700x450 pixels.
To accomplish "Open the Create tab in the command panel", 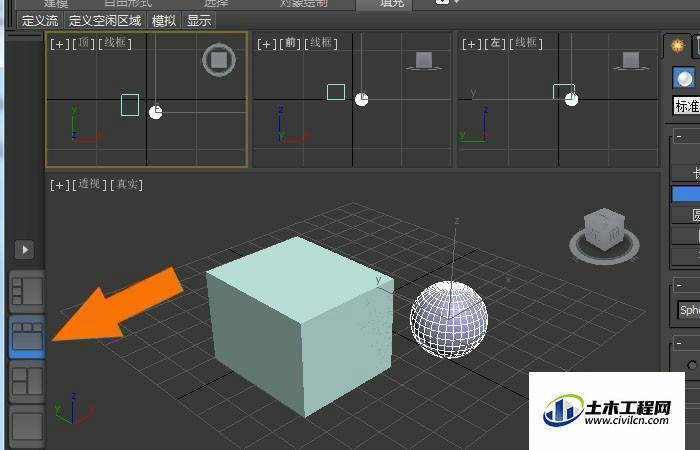I will [677, 46].
